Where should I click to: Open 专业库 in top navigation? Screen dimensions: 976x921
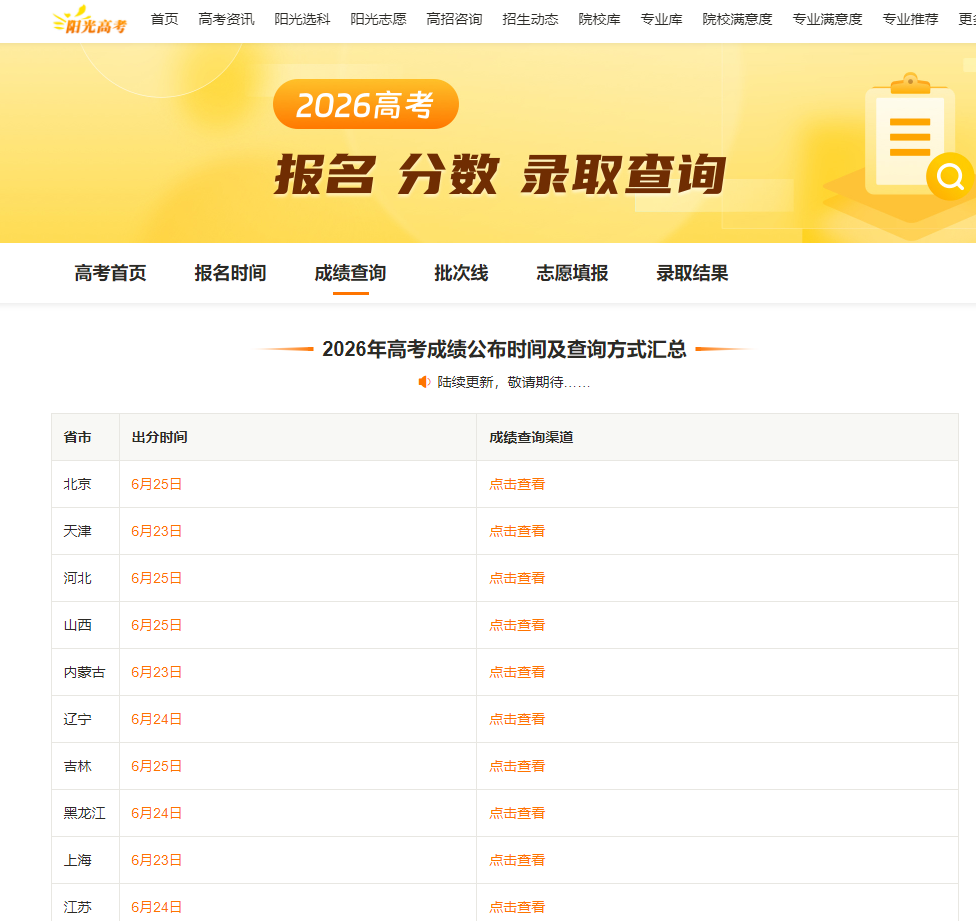(x=661, y=19)
